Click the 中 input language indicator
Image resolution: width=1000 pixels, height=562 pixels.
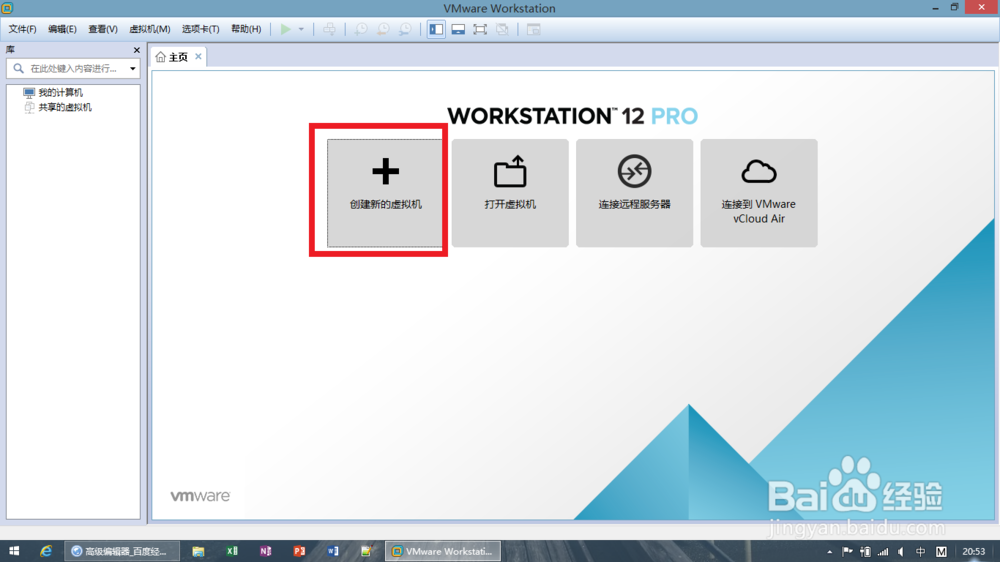(x=920, y=552)
